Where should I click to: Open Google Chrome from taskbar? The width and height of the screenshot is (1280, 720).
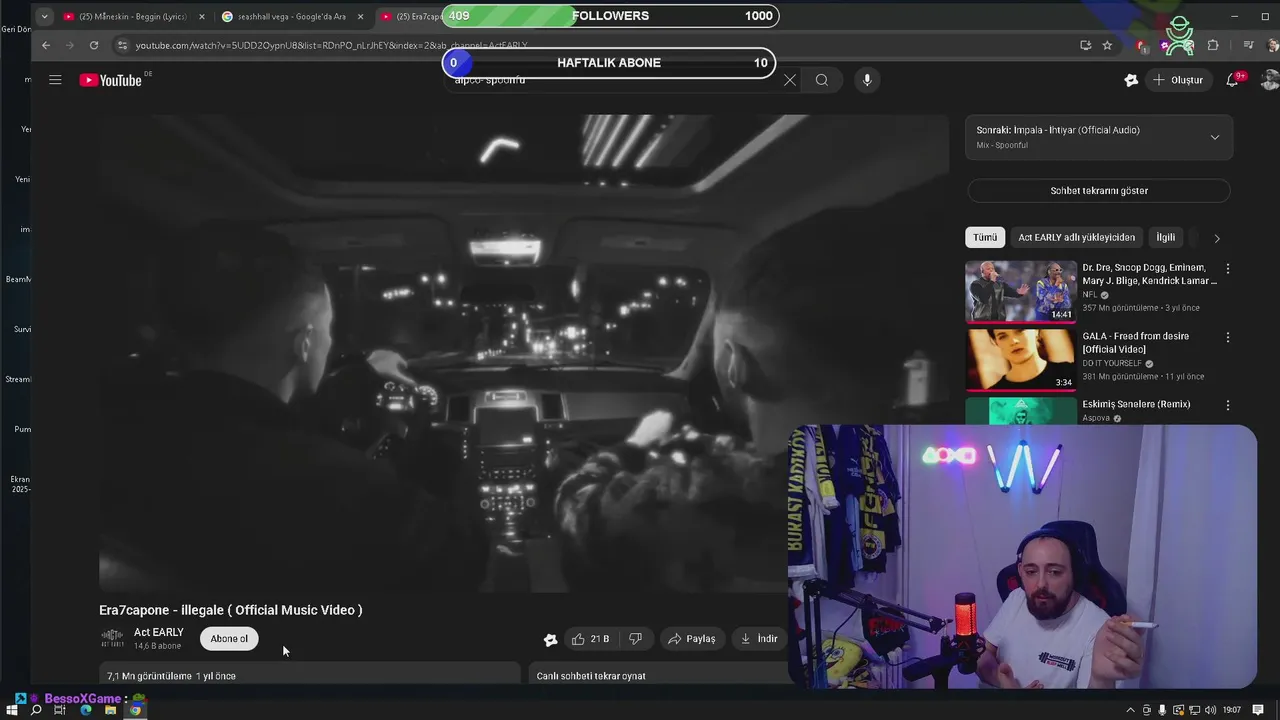135,710
